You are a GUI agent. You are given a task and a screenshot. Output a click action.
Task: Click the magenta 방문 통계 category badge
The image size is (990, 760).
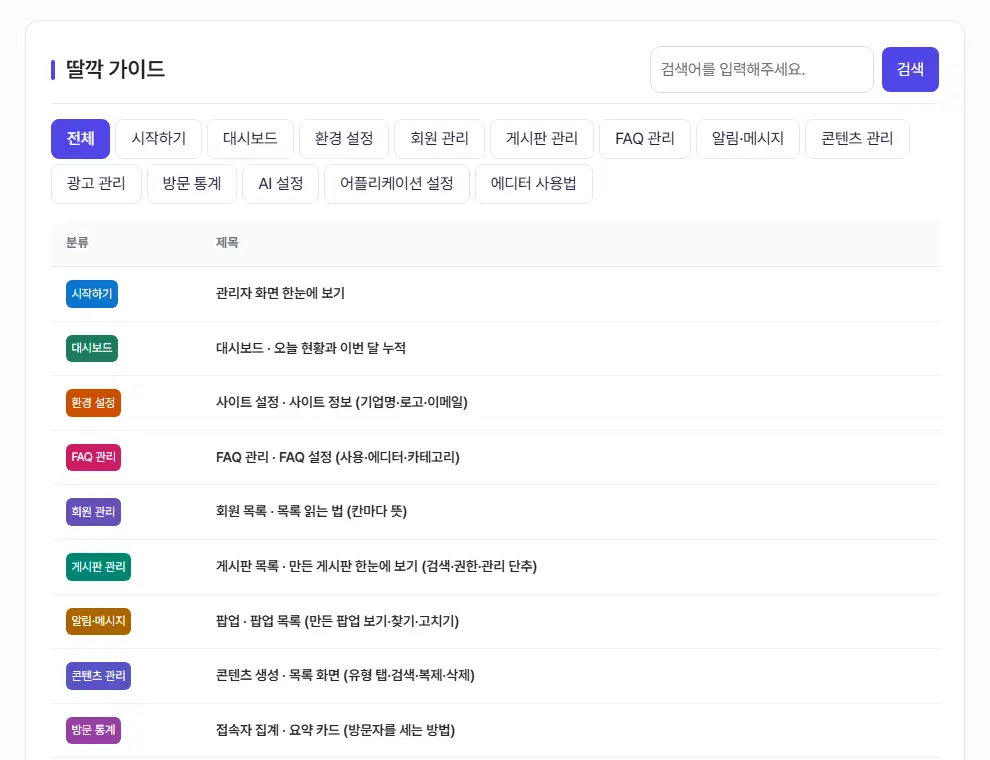point(93,730)
